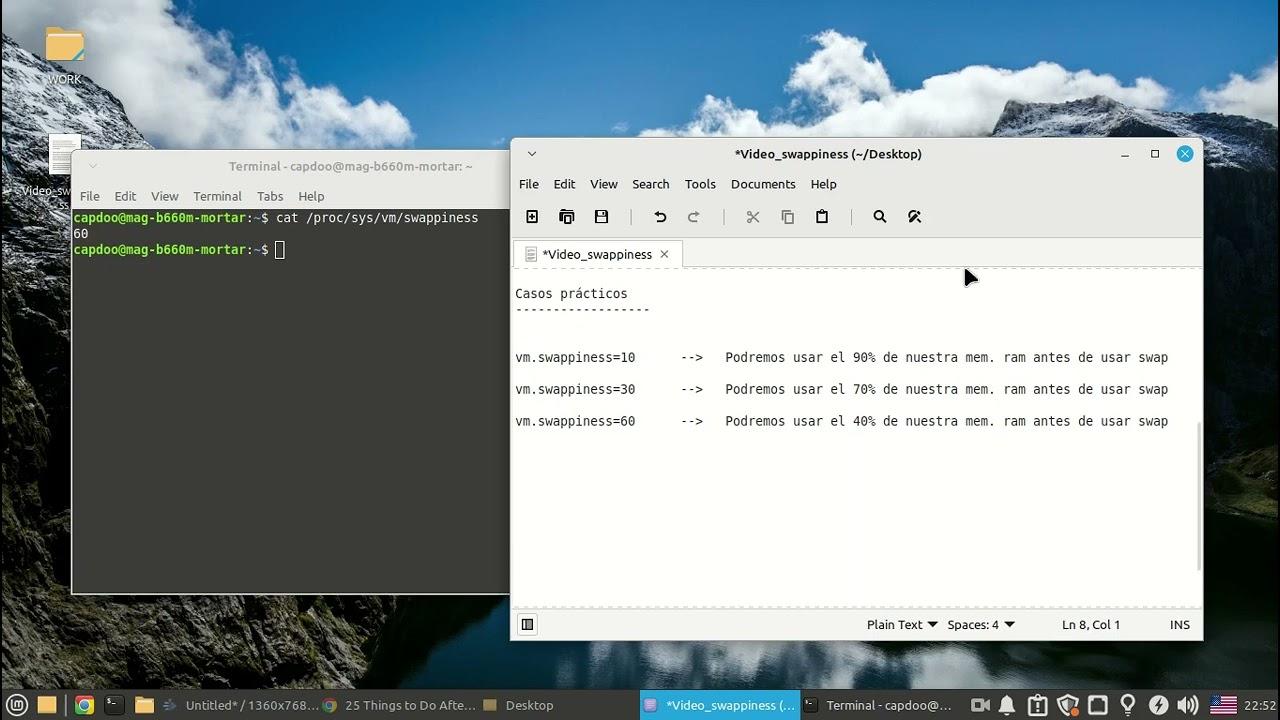Toggle INS overwrite mode in the status bar
This screenshot has height=720, width=1280.
pos(1179,624)
